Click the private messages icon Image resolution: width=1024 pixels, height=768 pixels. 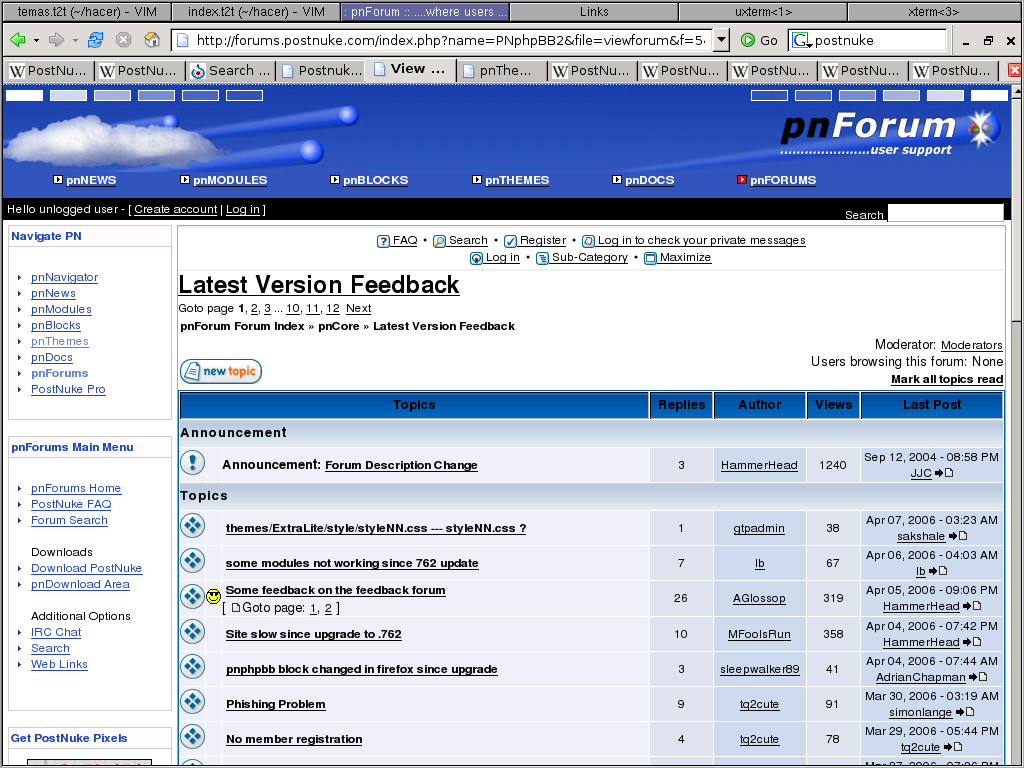pos(588,241)
